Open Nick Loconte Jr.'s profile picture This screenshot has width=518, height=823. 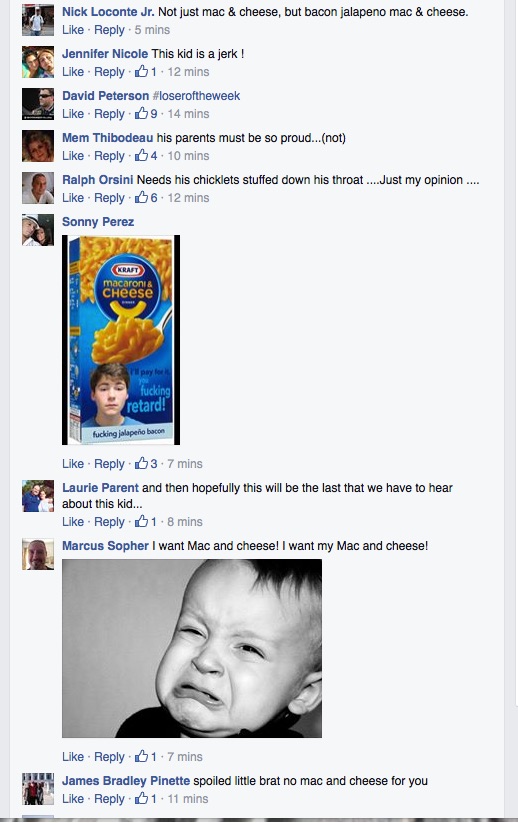point(38,20)
